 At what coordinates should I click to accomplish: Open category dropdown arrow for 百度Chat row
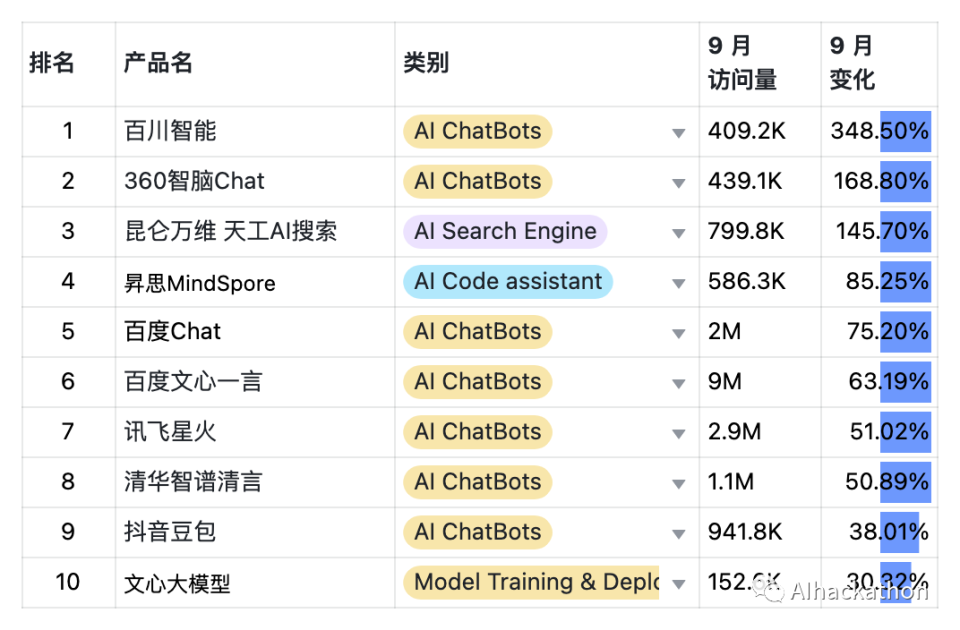679,333
